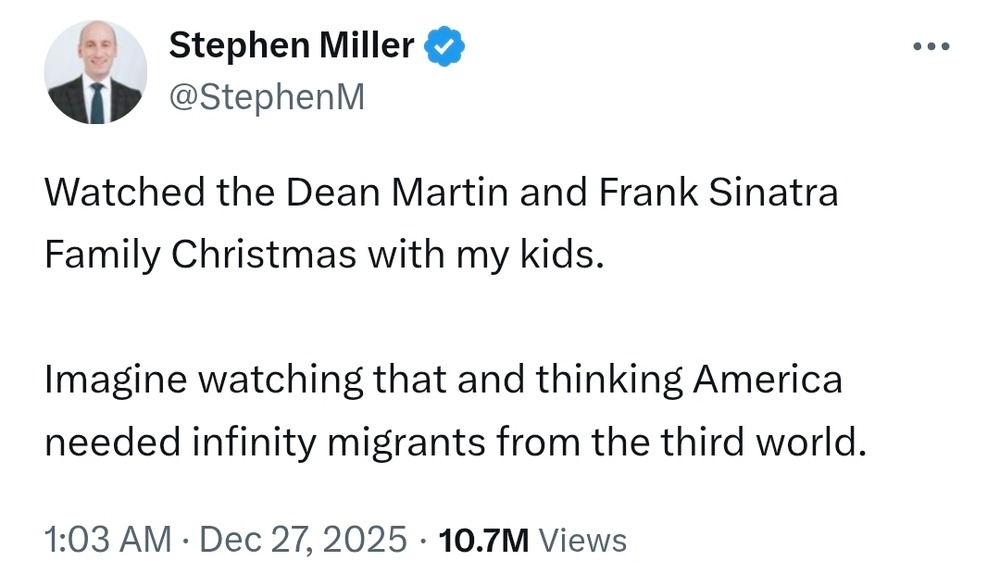Screen dimensions: 1000x586
Task: Click the Stephen Miller display name
Action: pos(291,45)
